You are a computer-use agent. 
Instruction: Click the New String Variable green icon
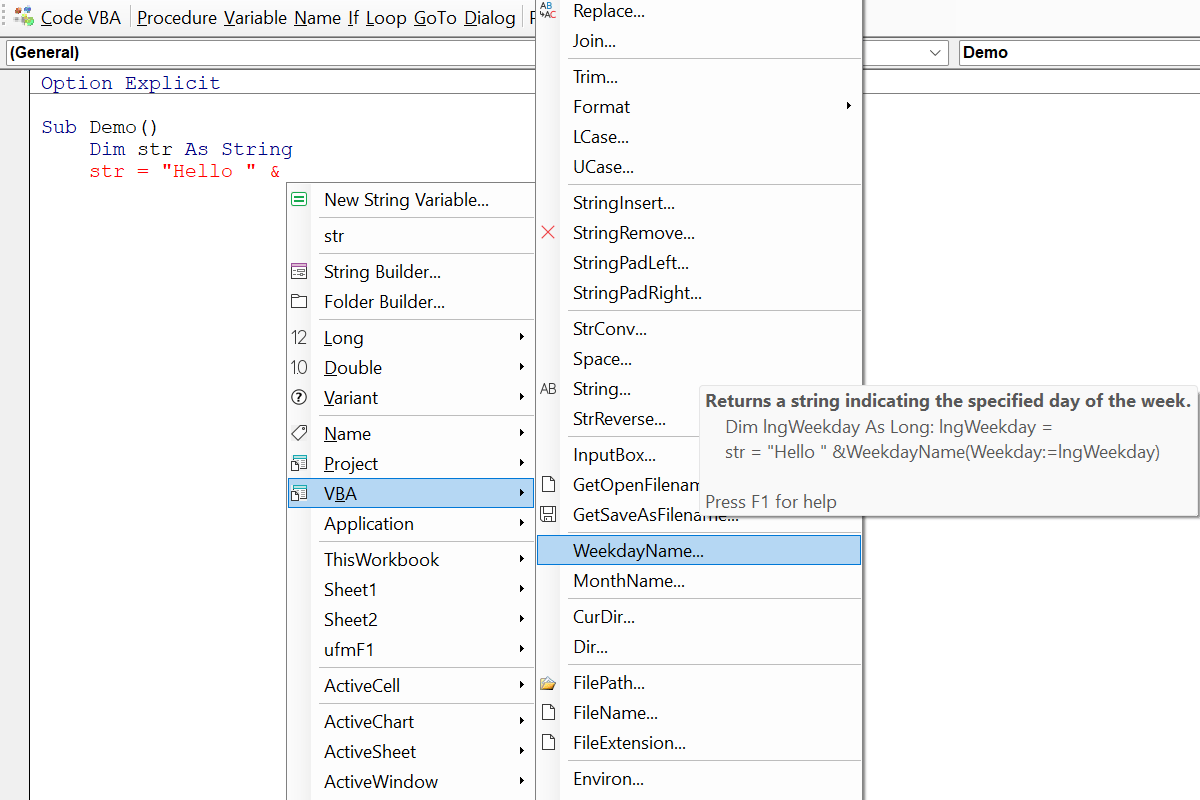[x=299, y=199]
